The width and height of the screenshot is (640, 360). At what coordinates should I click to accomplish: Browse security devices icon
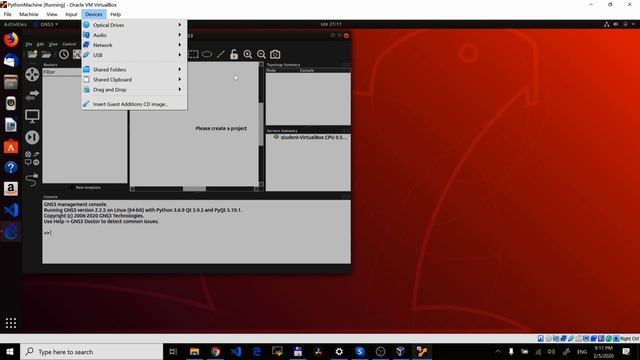pyautogui.click(x=32, y=137)
